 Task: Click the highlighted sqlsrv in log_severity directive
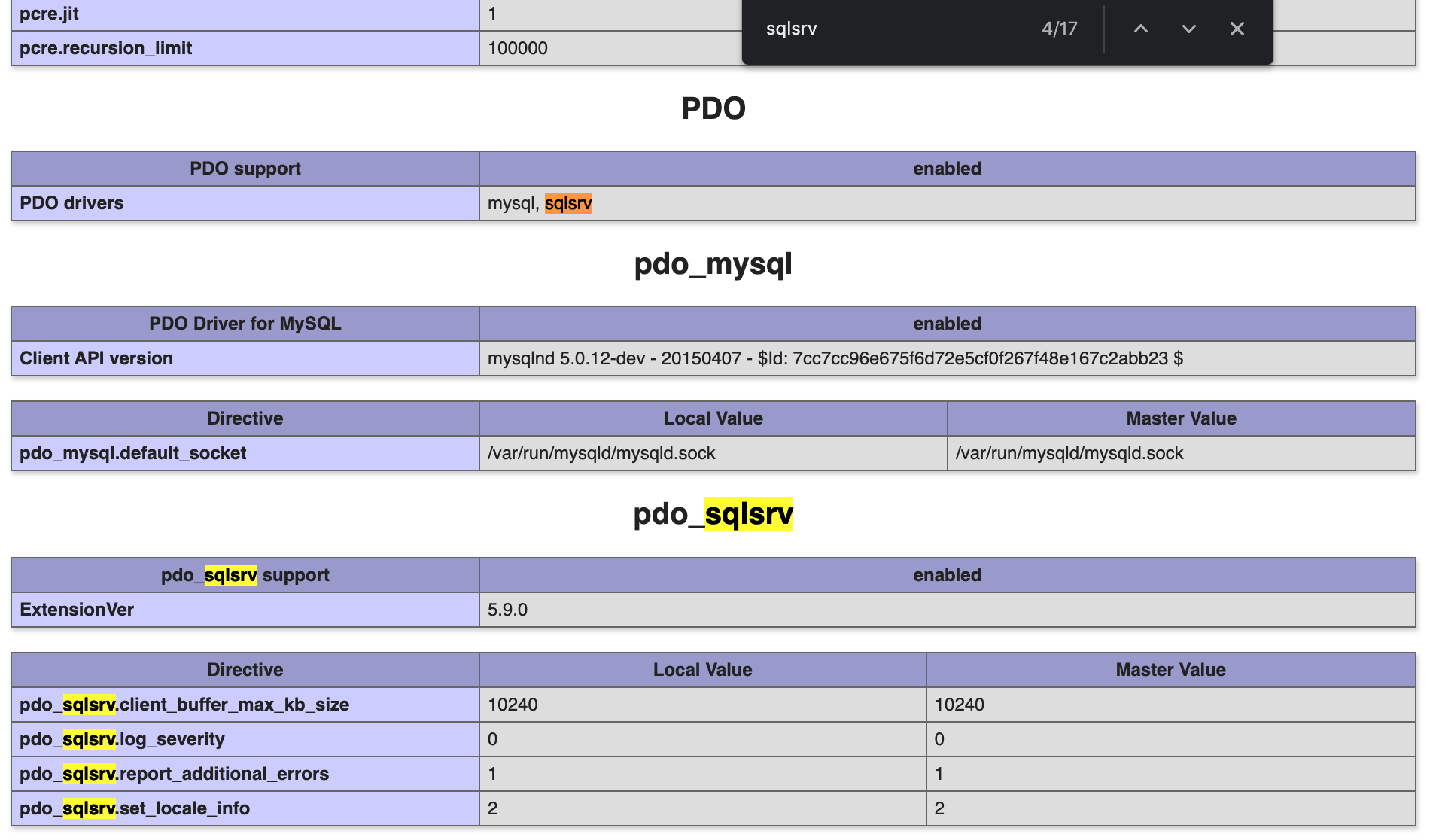click(89, 739)
